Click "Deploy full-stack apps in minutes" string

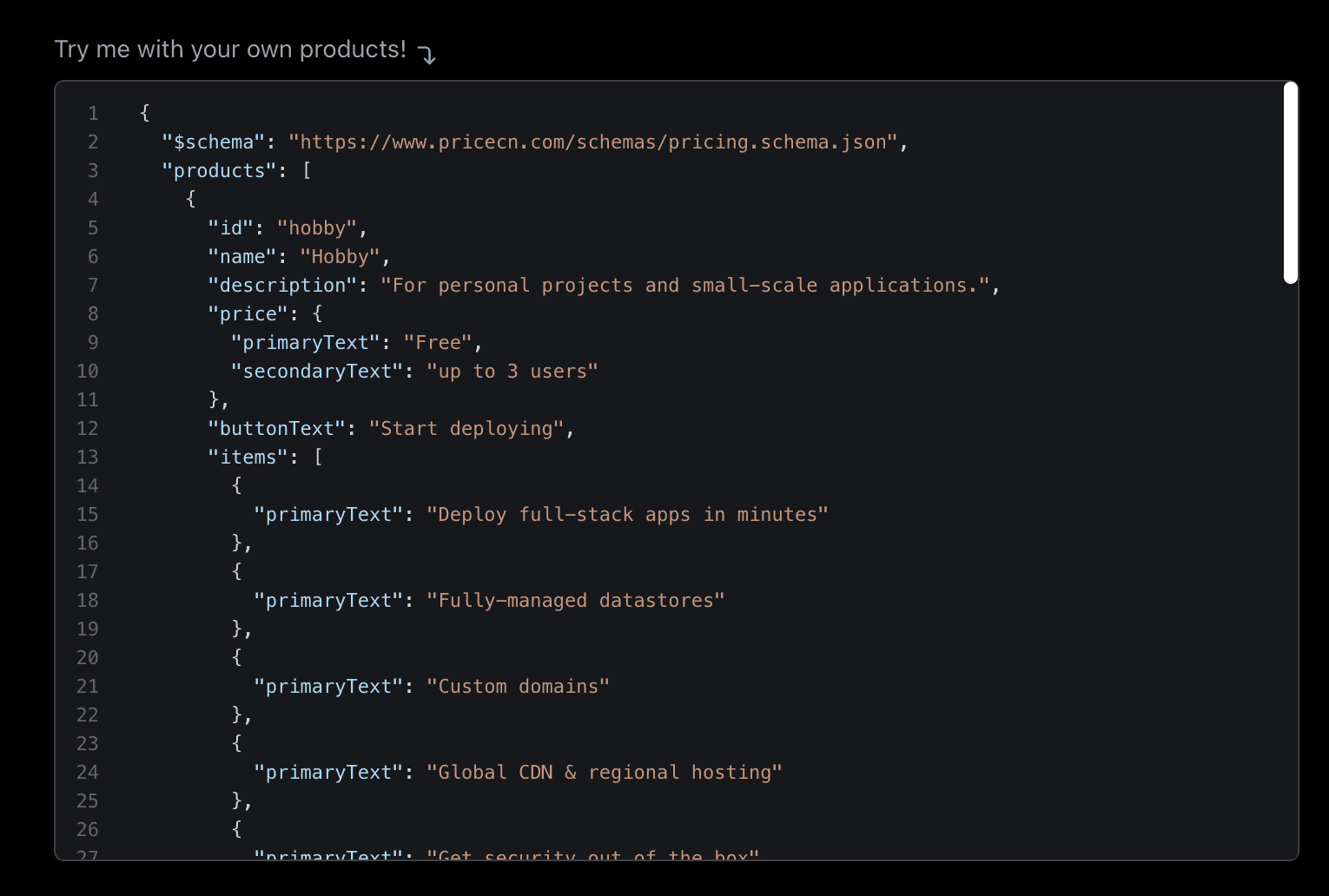626,515
